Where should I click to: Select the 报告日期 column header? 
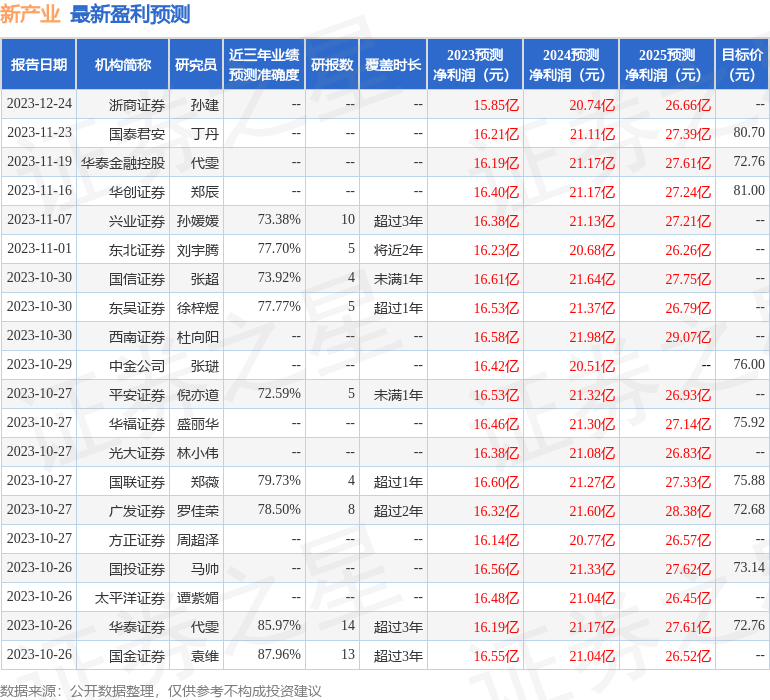coord(39,64)
